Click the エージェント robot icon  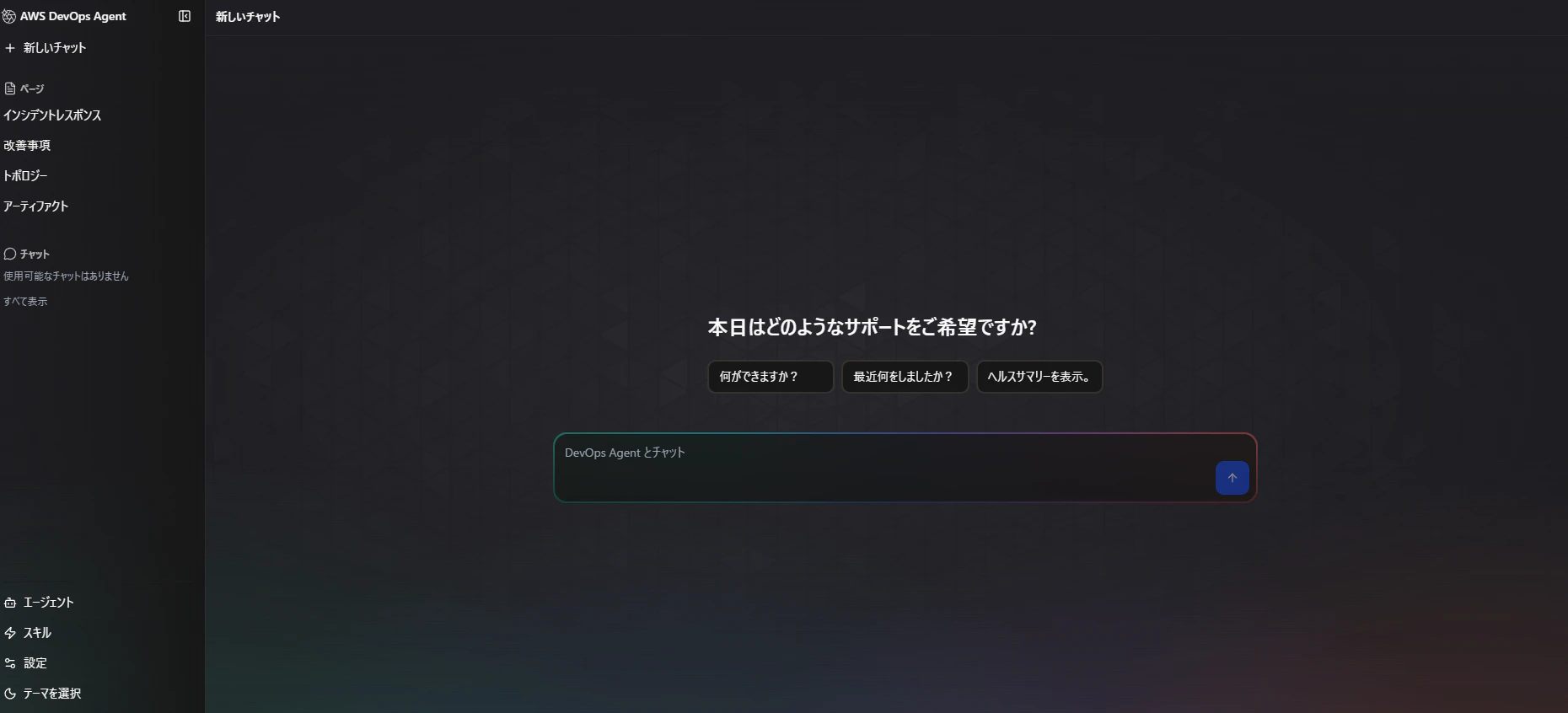pos(10,603)
